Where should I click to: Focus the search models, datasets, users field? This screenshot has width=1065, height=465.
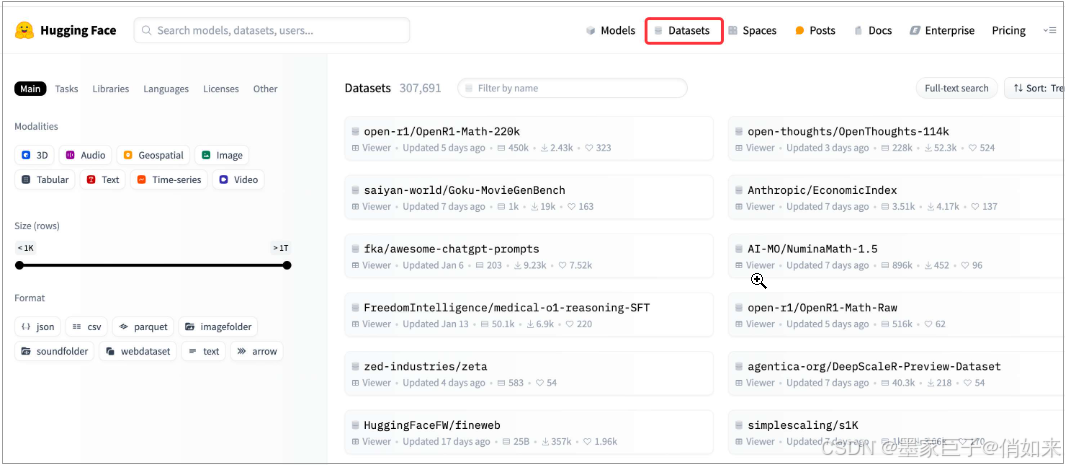coord(272,31)
